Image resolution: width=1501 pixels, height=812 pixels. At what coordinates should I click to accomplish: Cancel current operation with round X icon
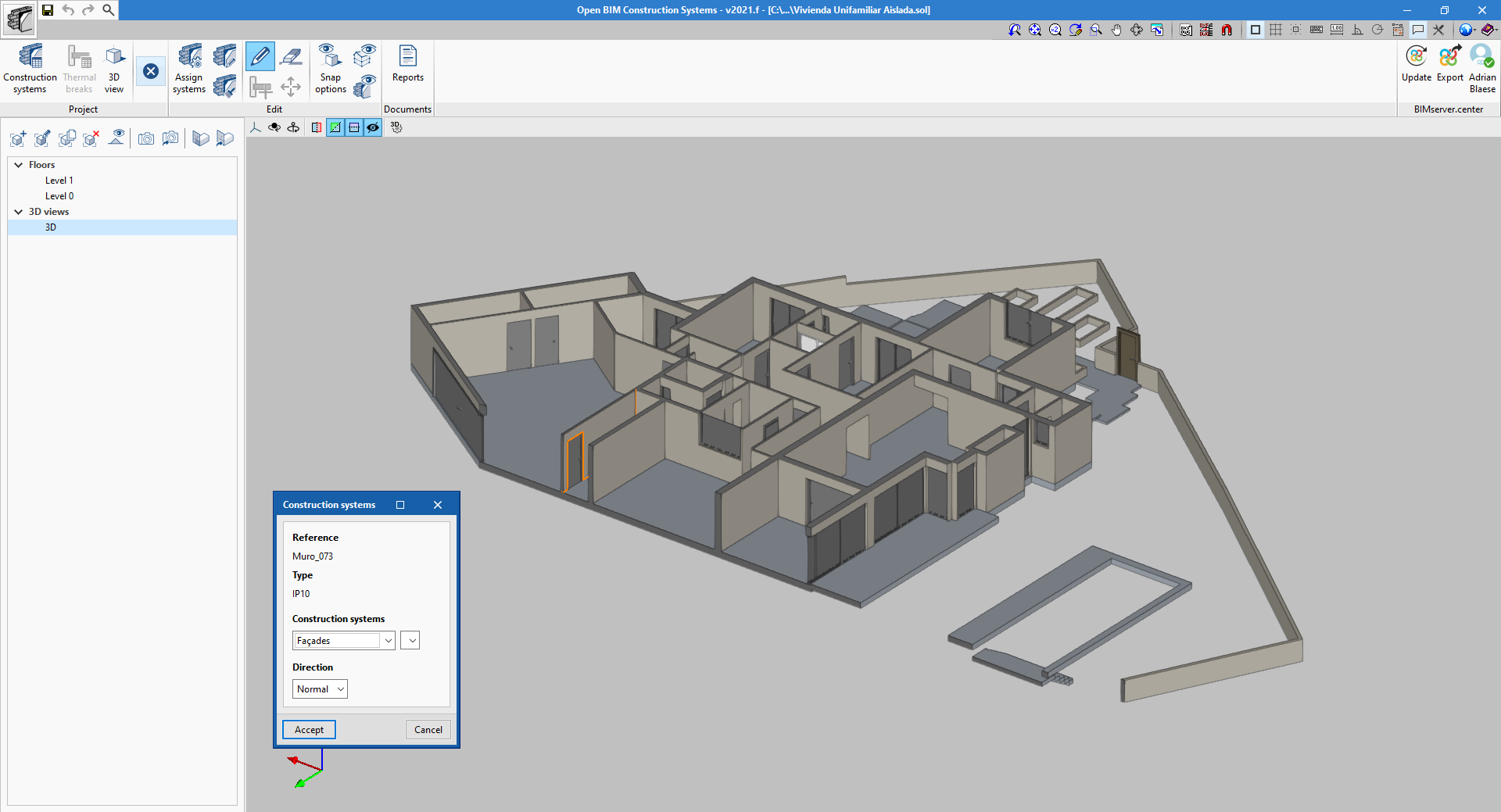(x=151, y=71)
